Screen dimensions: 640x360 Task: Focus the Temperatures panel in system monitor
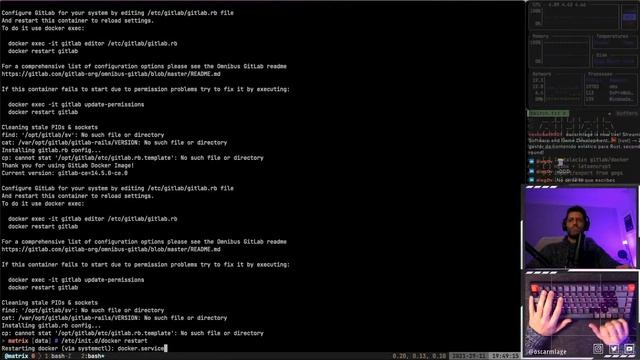615,41
